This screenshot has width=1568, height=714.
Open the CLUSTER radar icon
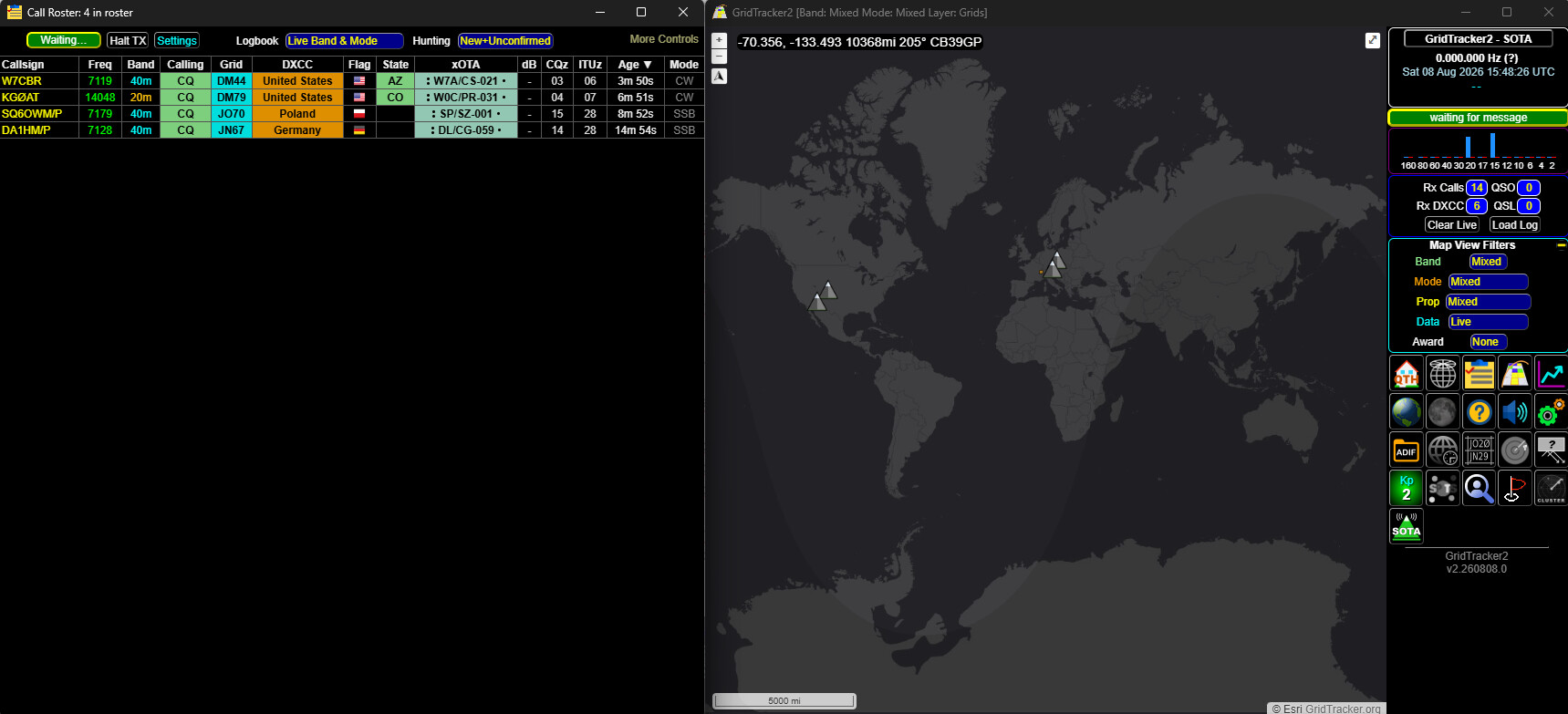coord(1551,488)
